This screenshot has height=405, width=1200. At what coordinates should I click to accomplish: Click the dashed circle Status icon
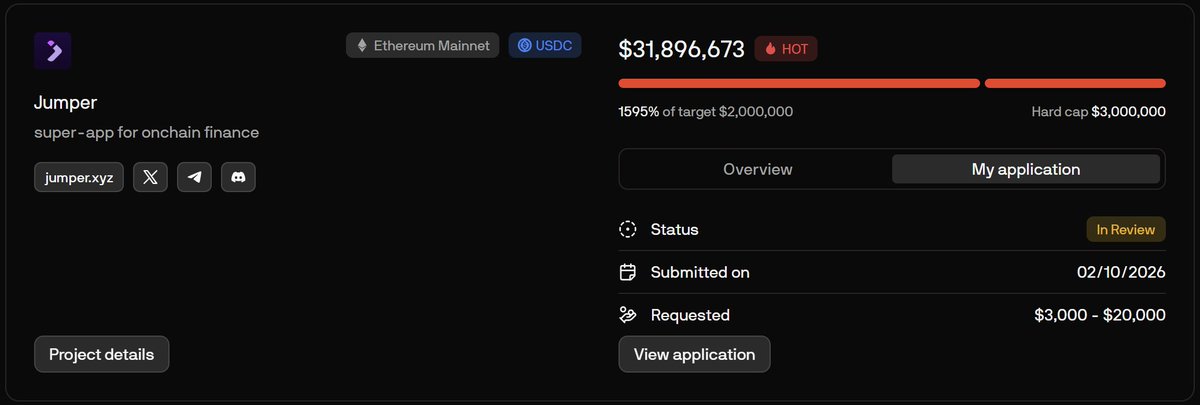[628, 229]
